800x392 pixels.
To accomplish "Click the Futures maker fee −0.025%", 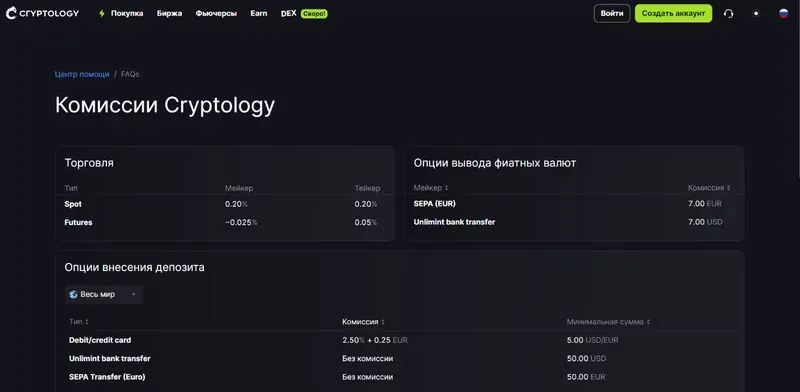I will [x=241, y=223].
